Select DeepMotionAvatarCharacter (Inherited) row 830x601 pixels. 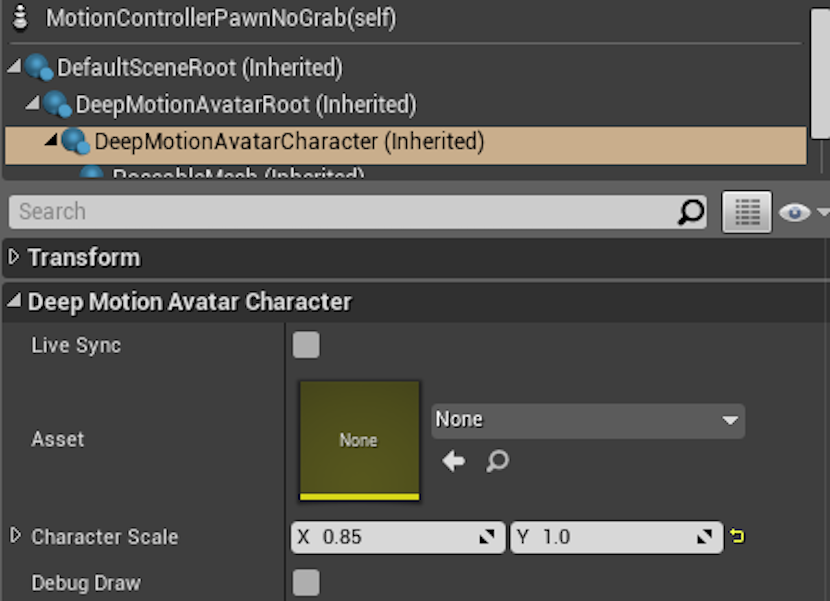(405, 145)
